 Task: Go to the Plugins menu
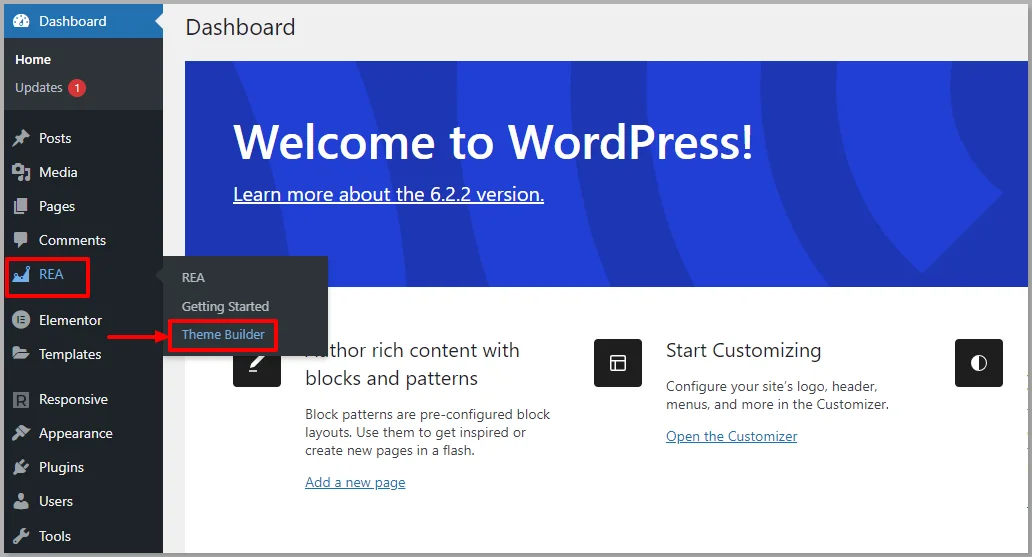click(x=83, y=467)
